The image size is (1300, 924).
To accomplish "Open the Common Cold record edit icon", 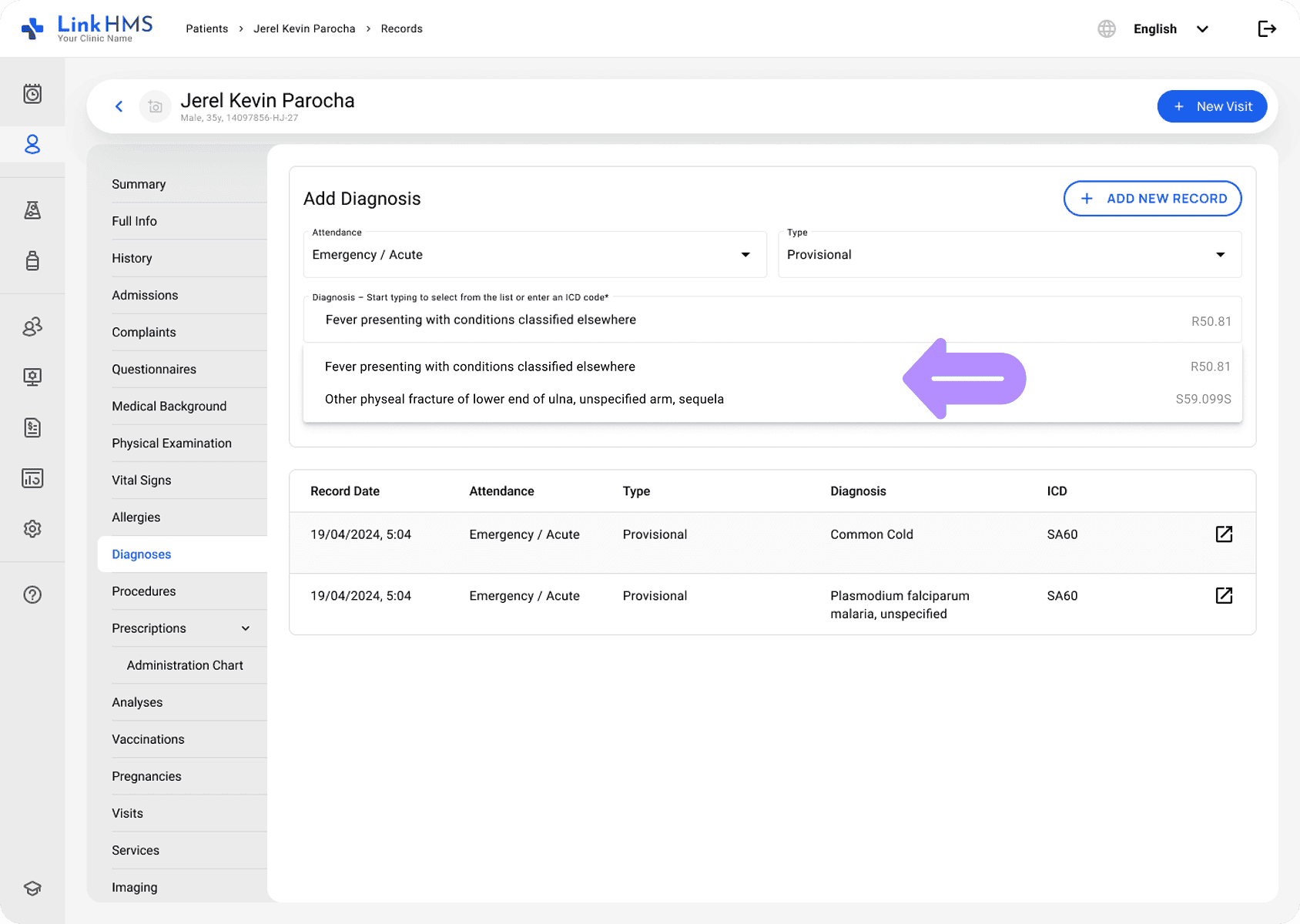I will (x=1224, y=534).
